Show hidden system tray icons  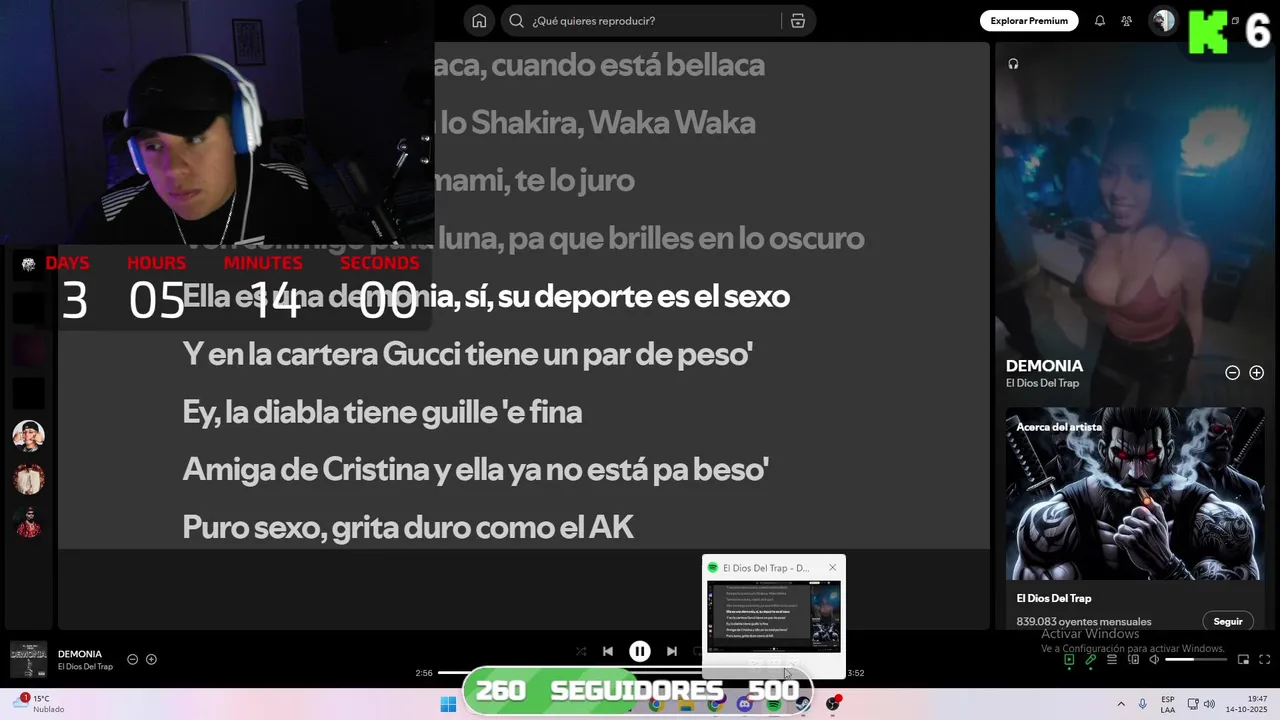coord(1121,705)
